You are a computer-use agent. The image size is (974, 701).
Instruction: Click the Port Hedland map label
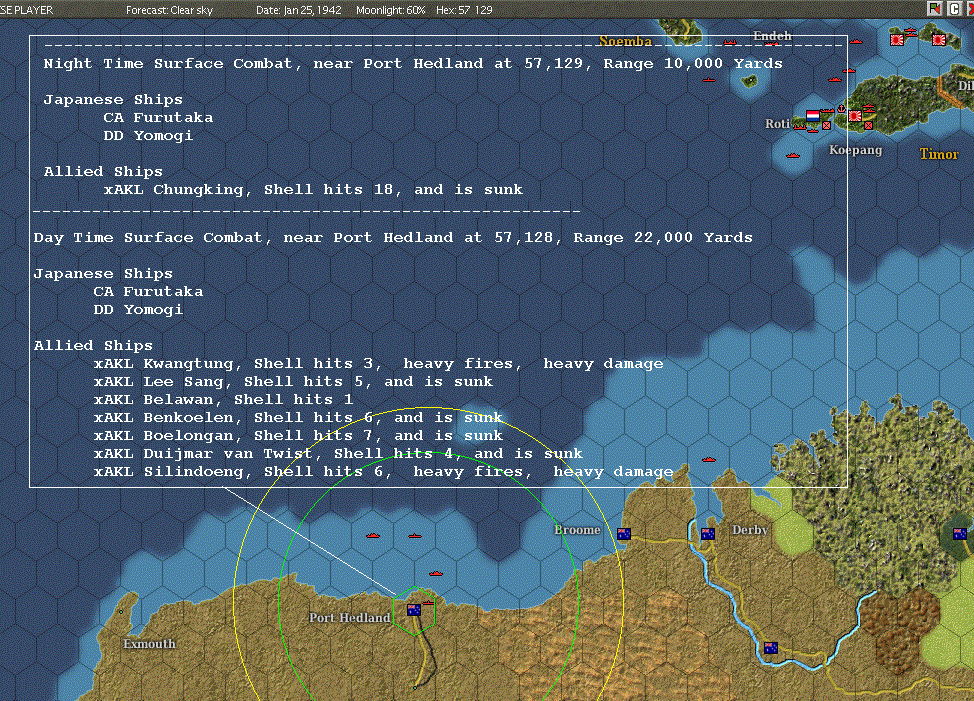(350, 618)
